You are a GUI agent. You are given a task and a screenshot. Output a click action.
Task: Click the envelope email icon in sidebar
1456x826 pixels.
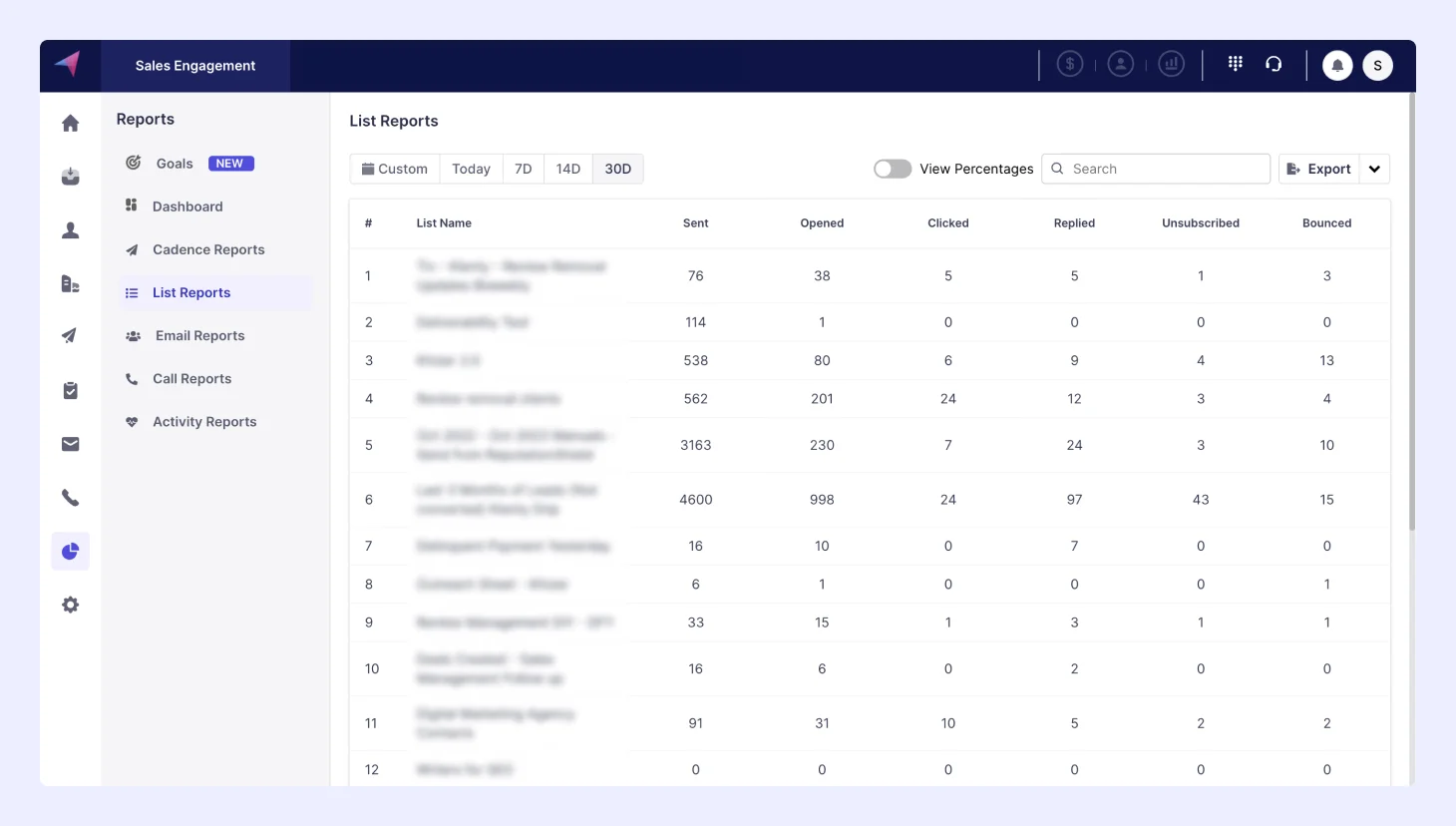pos(70,444)
